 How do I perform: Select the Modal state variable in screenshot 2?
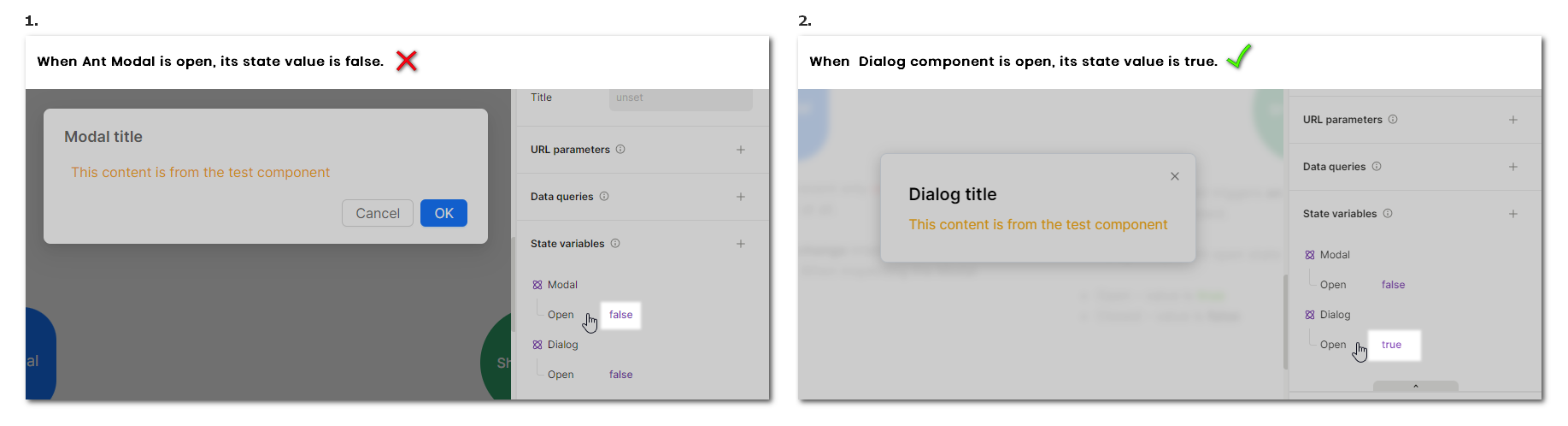tap(1334, 255)
